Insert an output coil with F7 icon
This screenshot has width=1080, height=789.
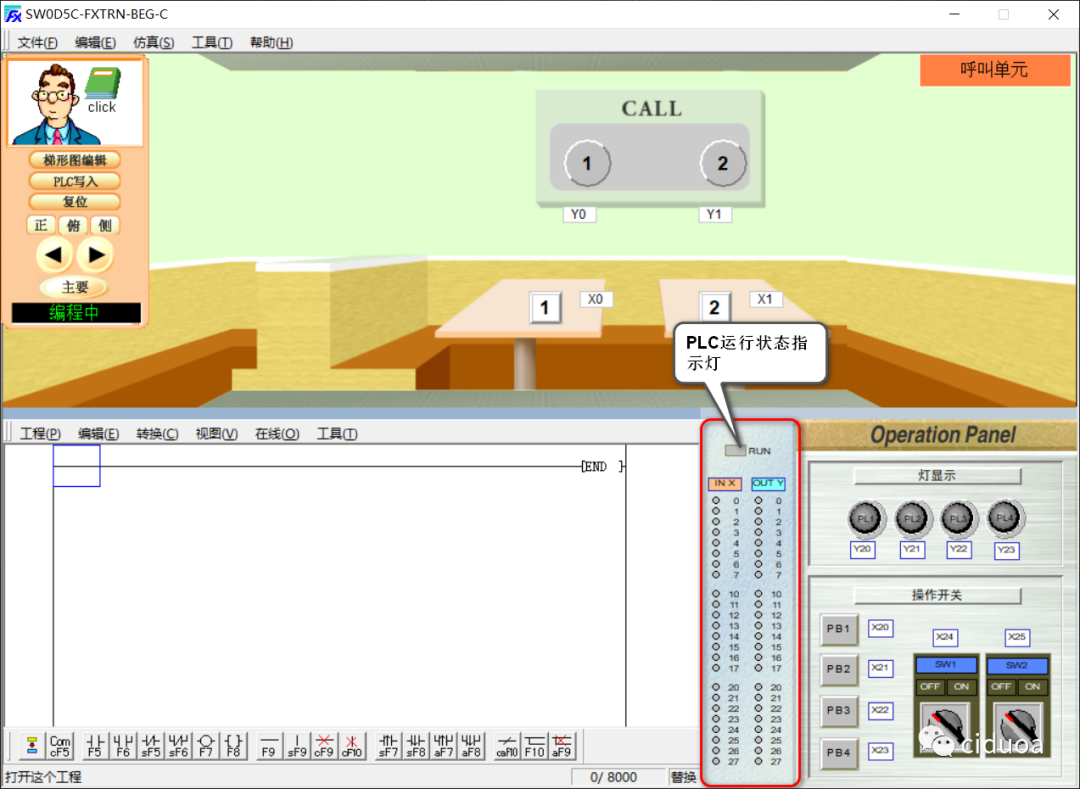click(206, 746)
